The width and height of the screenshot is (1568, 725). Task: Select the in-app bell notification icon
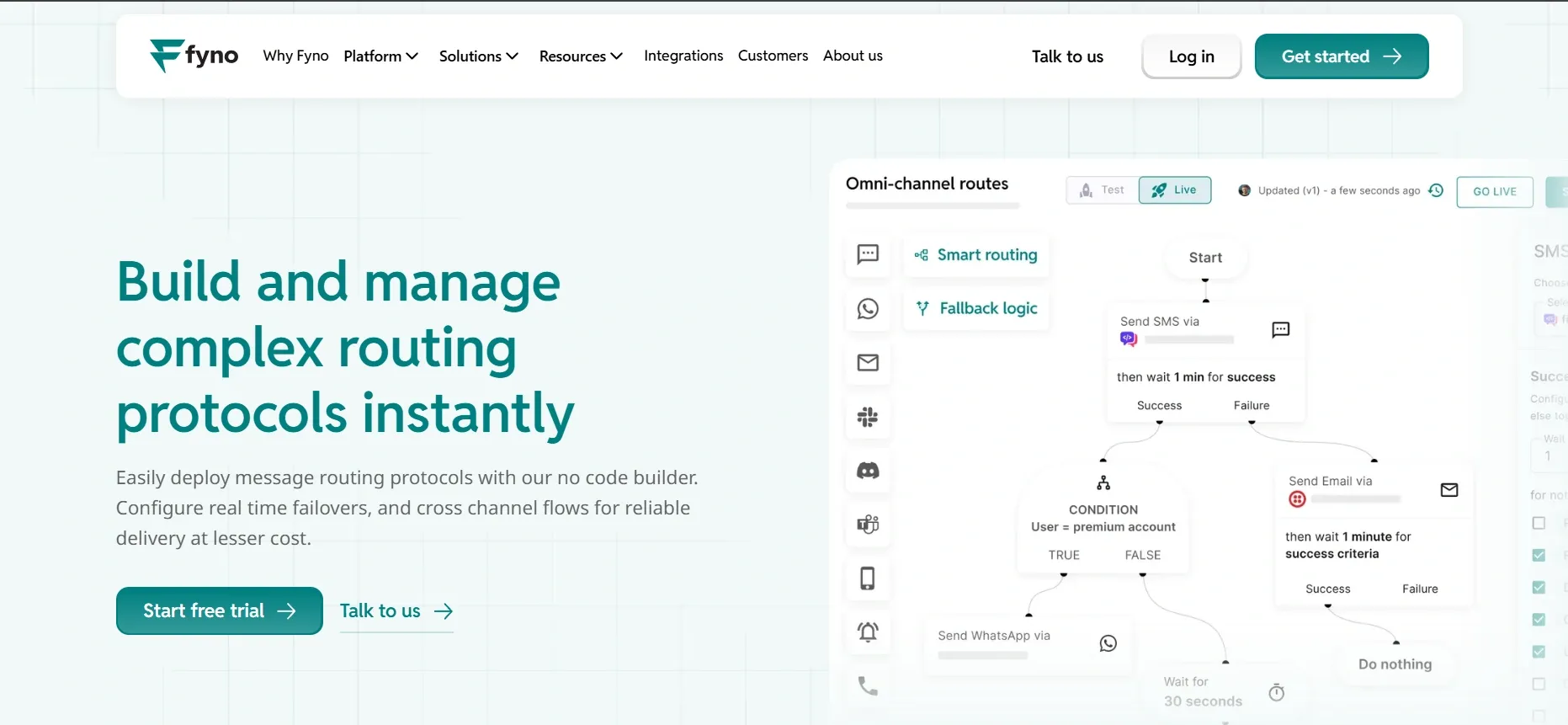click(x=868, y=632)
